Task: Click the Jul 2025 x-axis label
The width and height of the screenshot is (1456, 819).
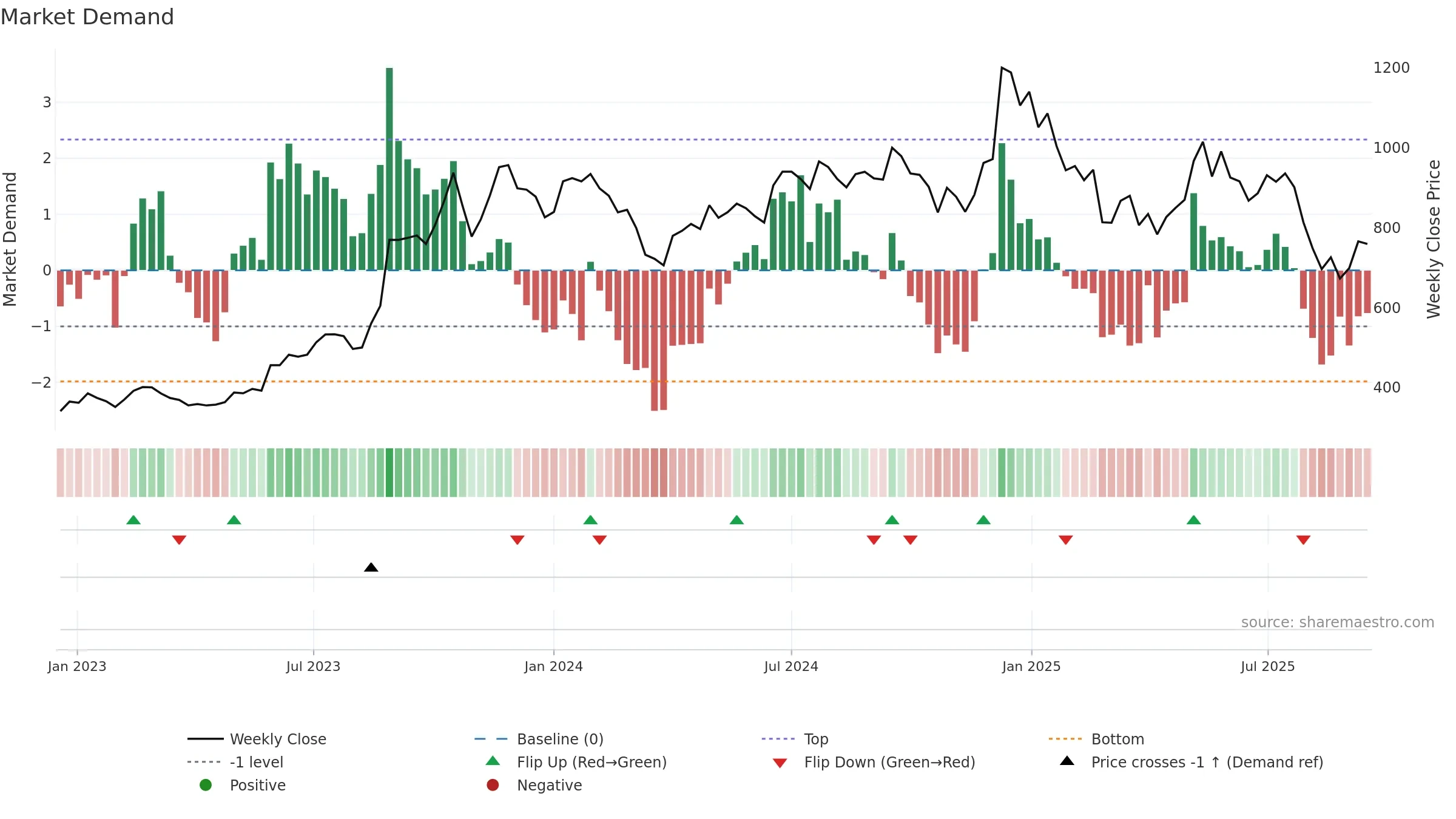Action: tap(1268, 666)
